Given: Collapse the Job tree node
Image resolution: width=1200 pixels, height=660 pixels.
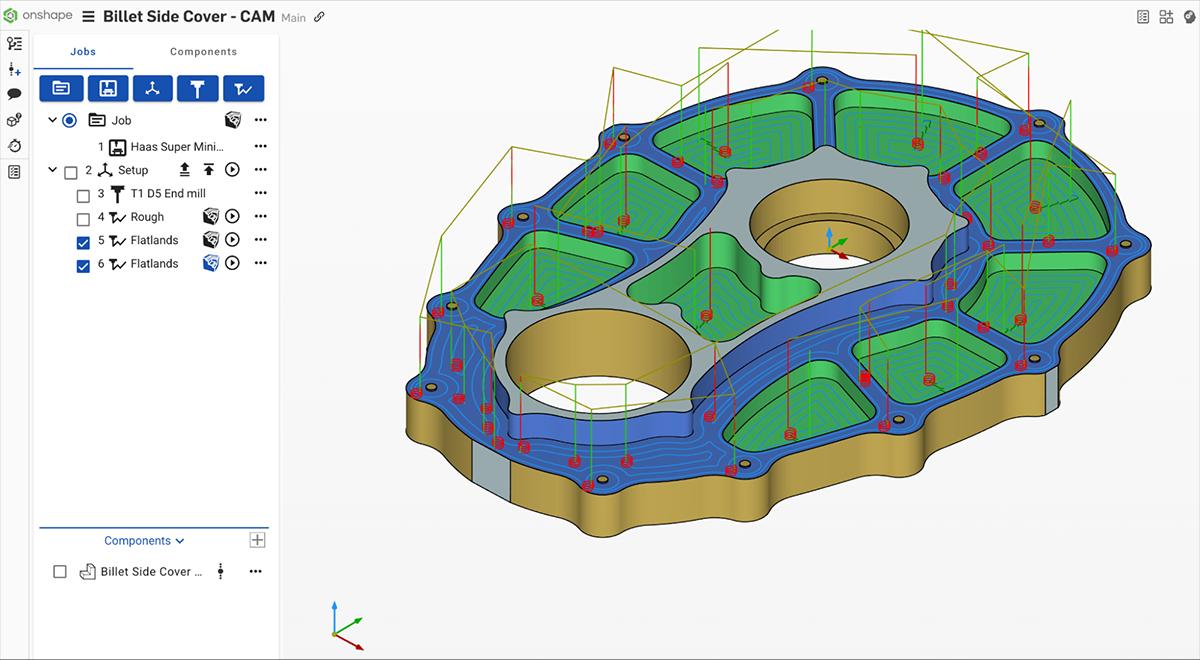Looking at the screenshot, I should tap(52, 120).
